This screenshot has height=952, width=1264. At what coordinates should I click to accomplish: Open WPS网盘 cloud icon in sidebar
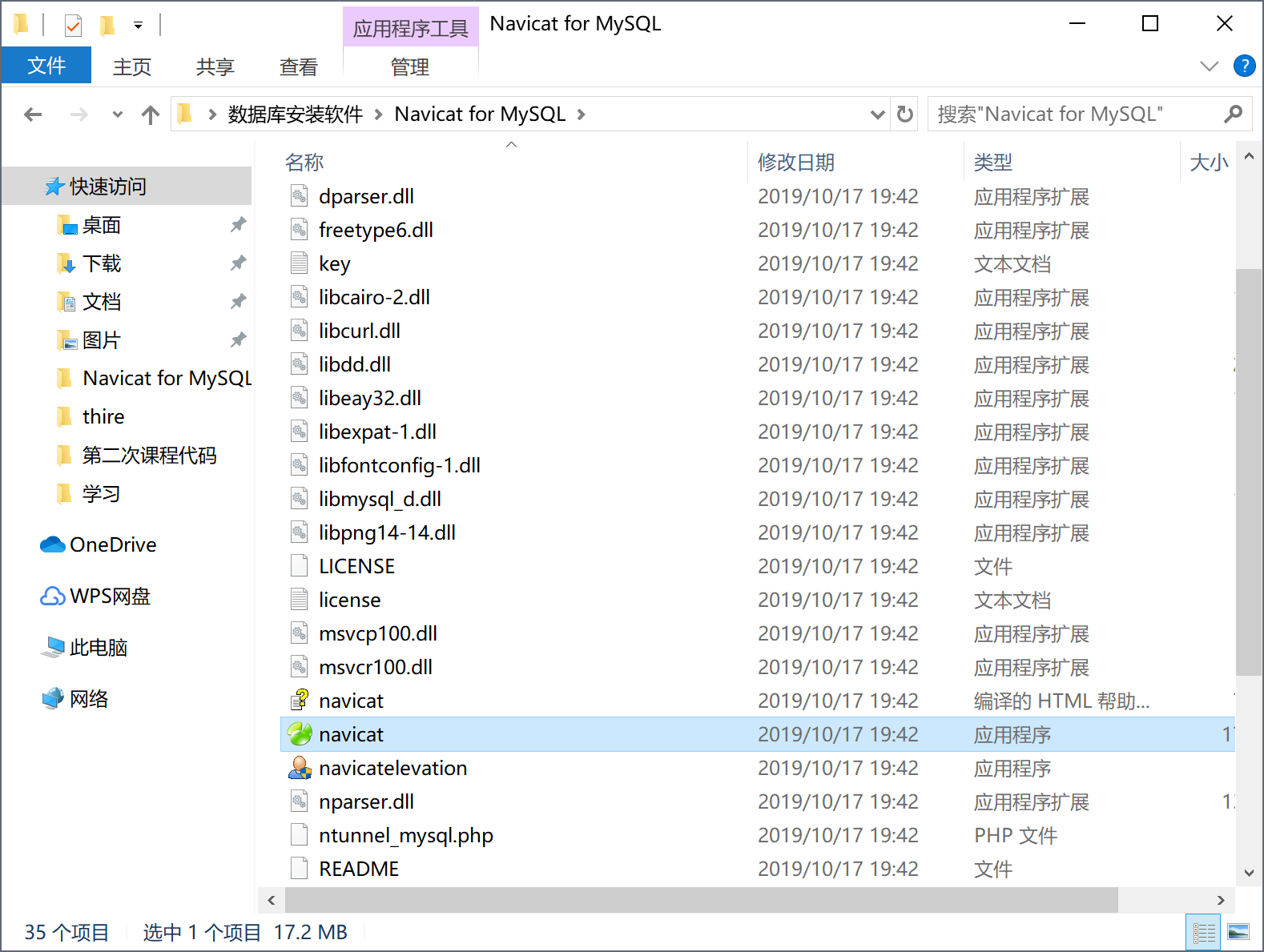point(53,596)
